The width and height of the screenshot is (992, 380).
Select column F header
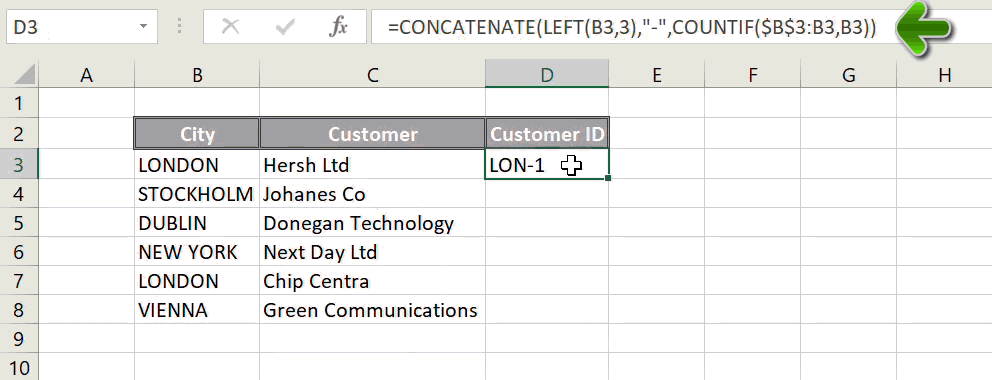click(752, 76)
